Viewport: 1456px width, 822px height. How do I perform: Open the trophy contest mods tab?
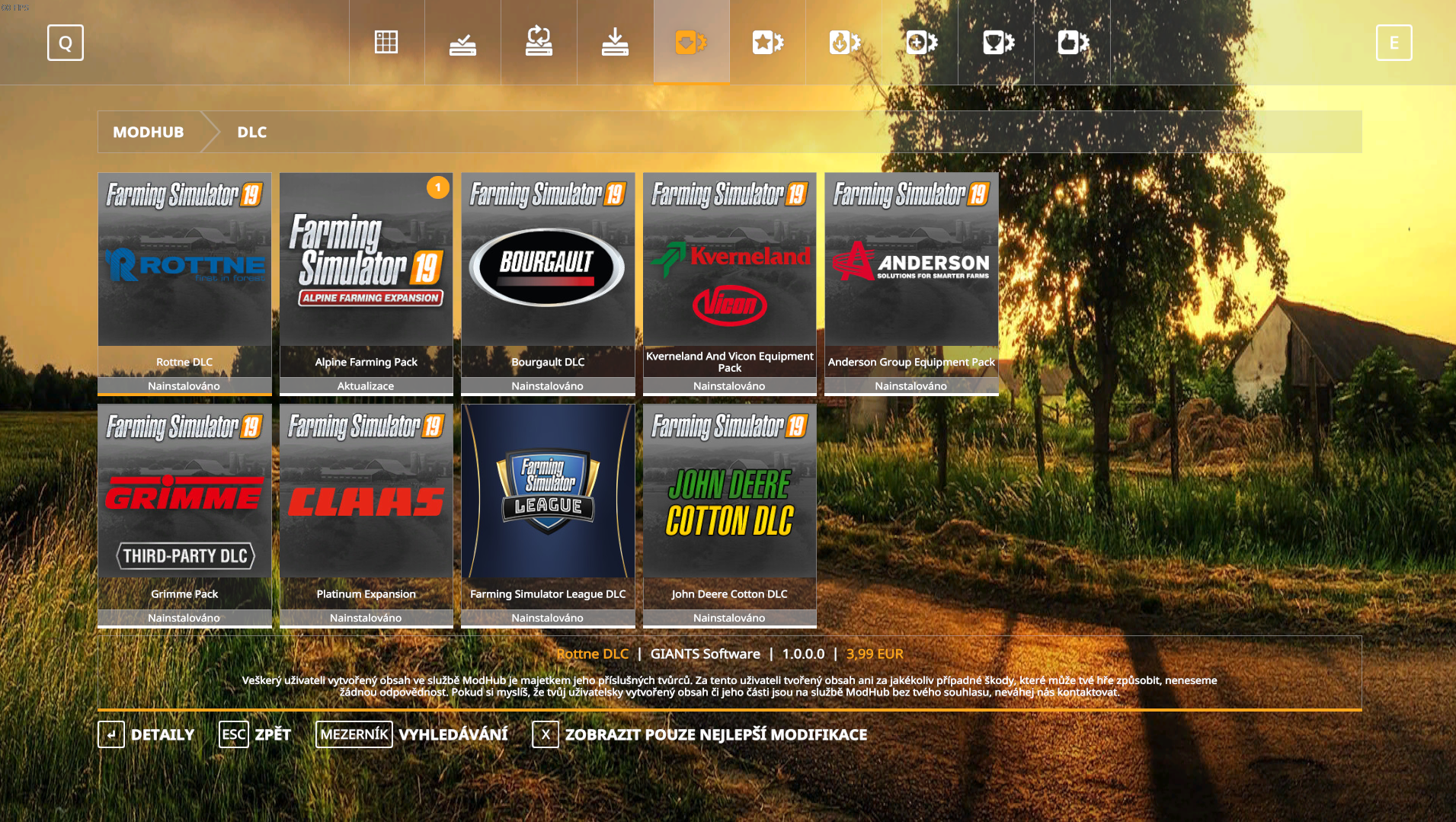pos(996,42)
